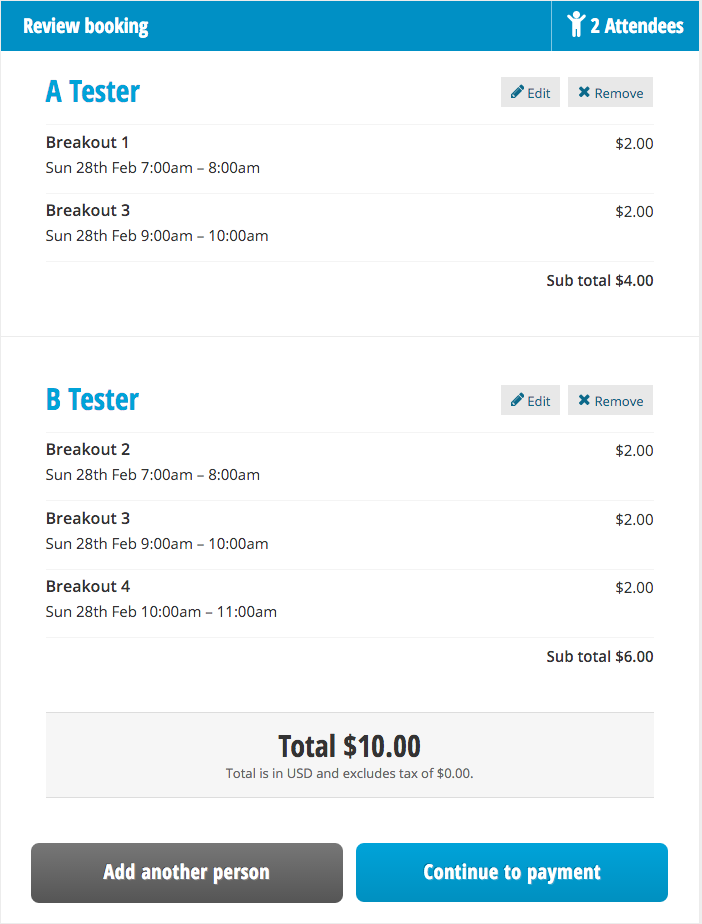Viewport: 702px width, 924px height.
Task: Remove B Tester from booking
Action: [x=610, y=400]
